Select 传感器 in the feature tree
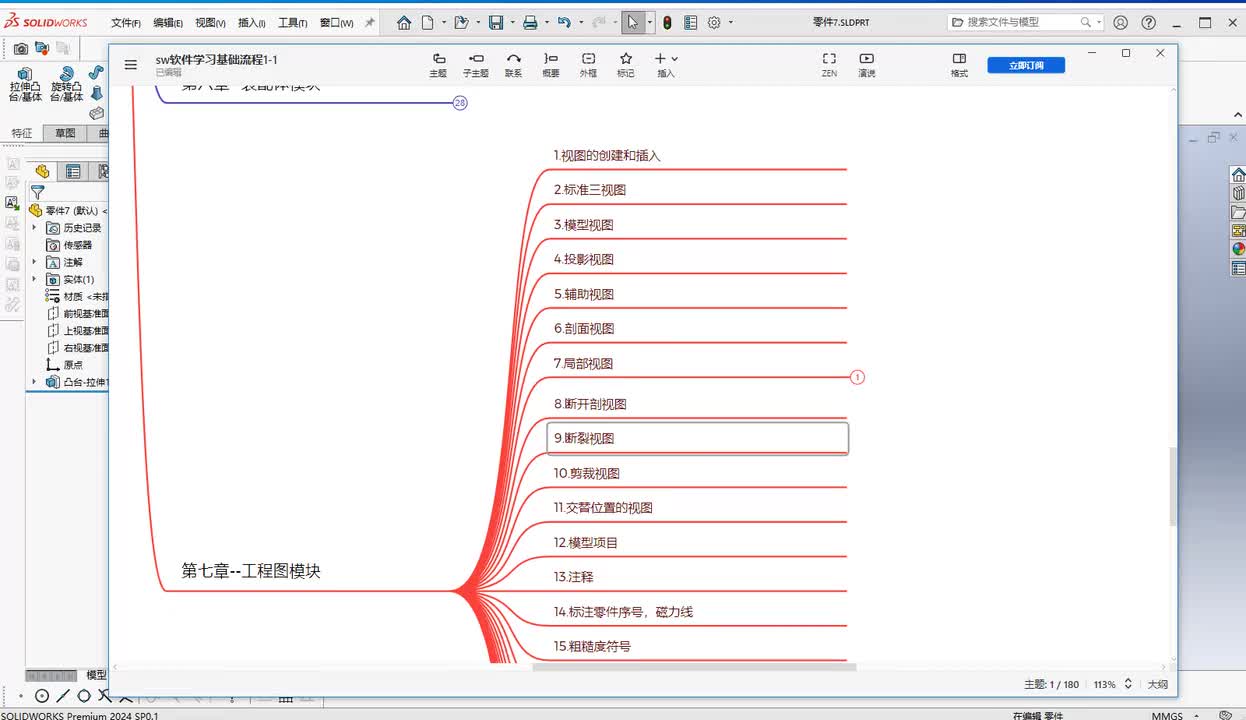The height and width of the screenshot is (720, 1246). pos(77,245)
